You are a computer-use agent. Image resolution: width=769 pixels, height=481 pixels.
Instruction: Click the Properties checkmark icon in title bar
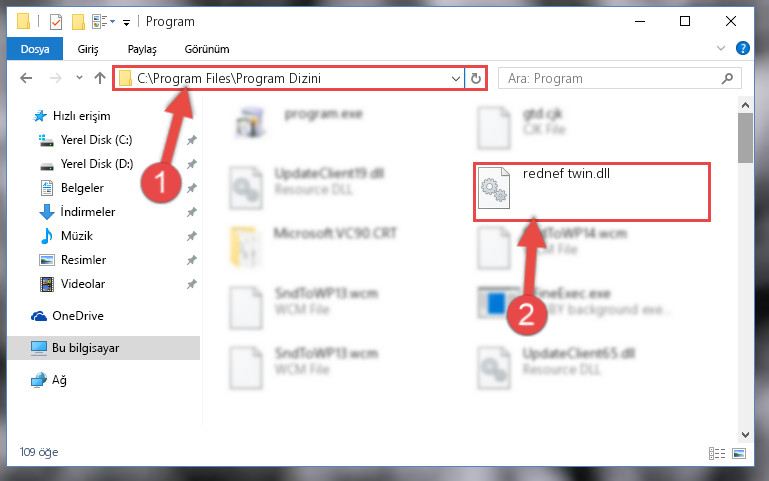(x=56, y=22)
